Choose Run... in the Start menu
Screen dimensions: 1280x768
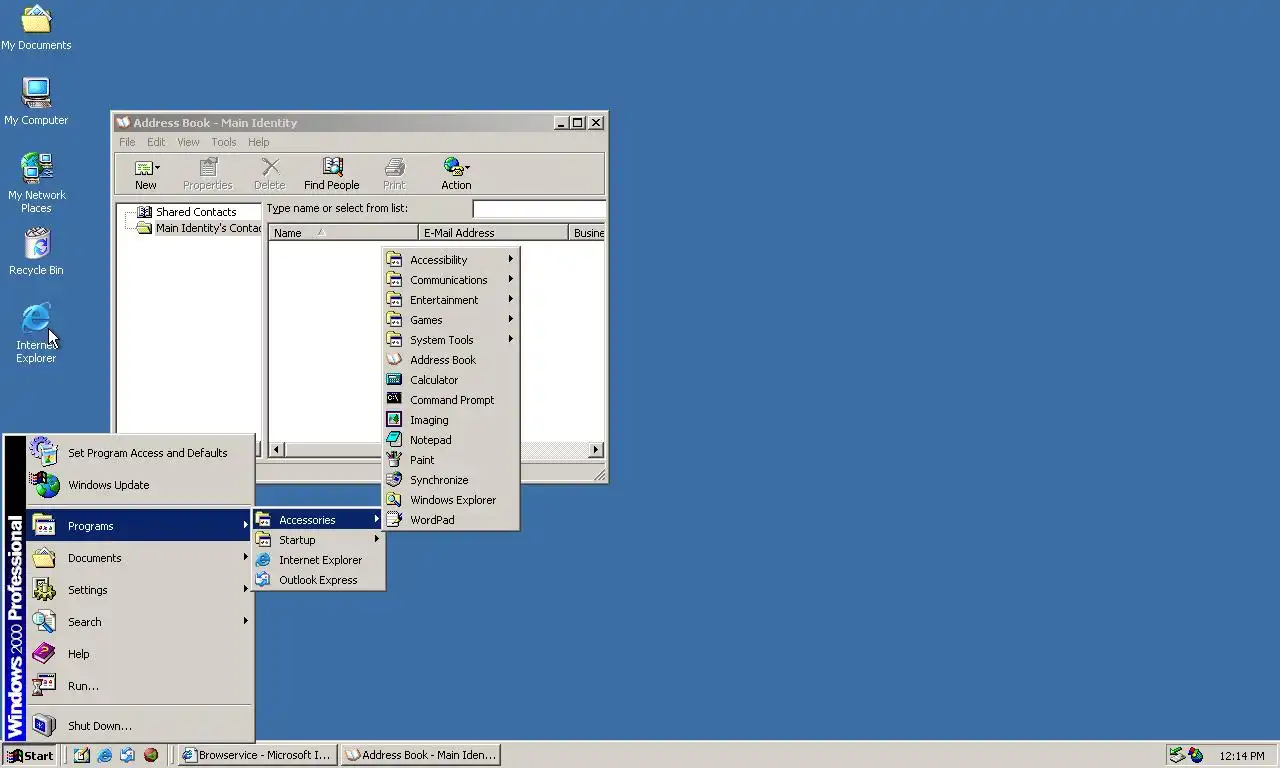140,686
